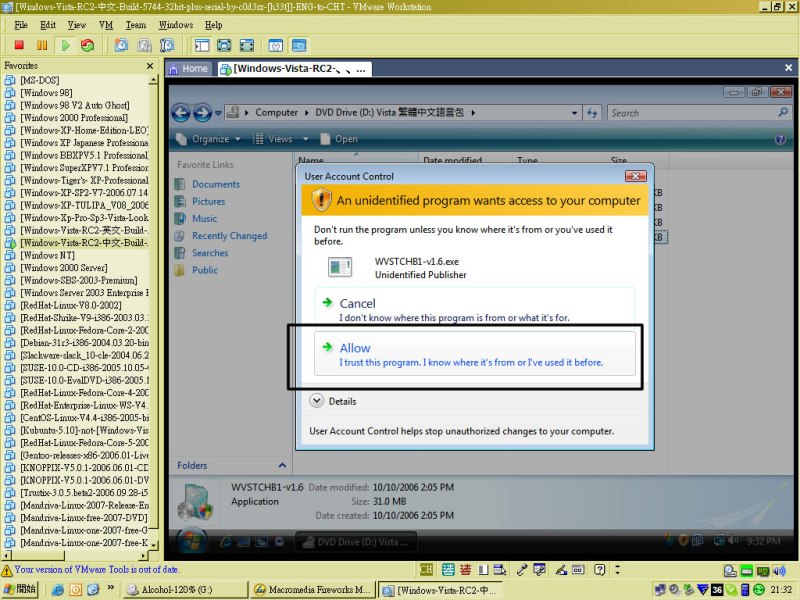Viewport: 800px width, 600px height.
Task: Click the Vista Explorer Back button
Action: (181, 113)
